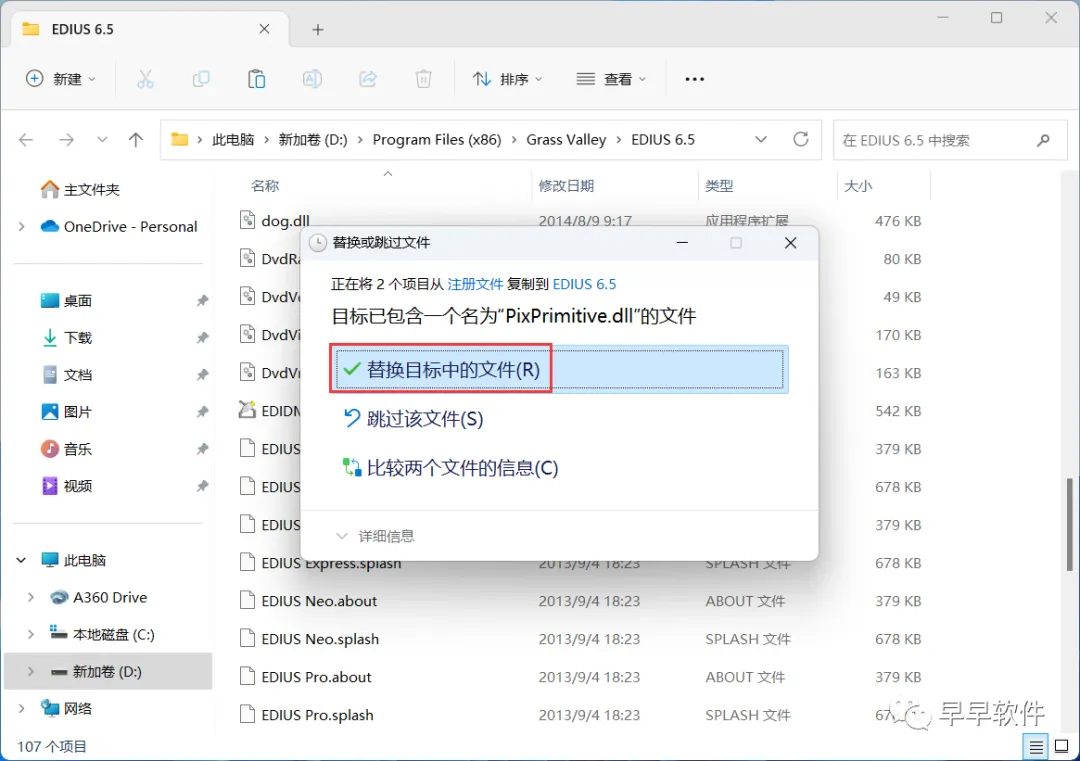Open 图片 in the sidebar
The width and height of the screenshot is (1080, 761).
66,412
